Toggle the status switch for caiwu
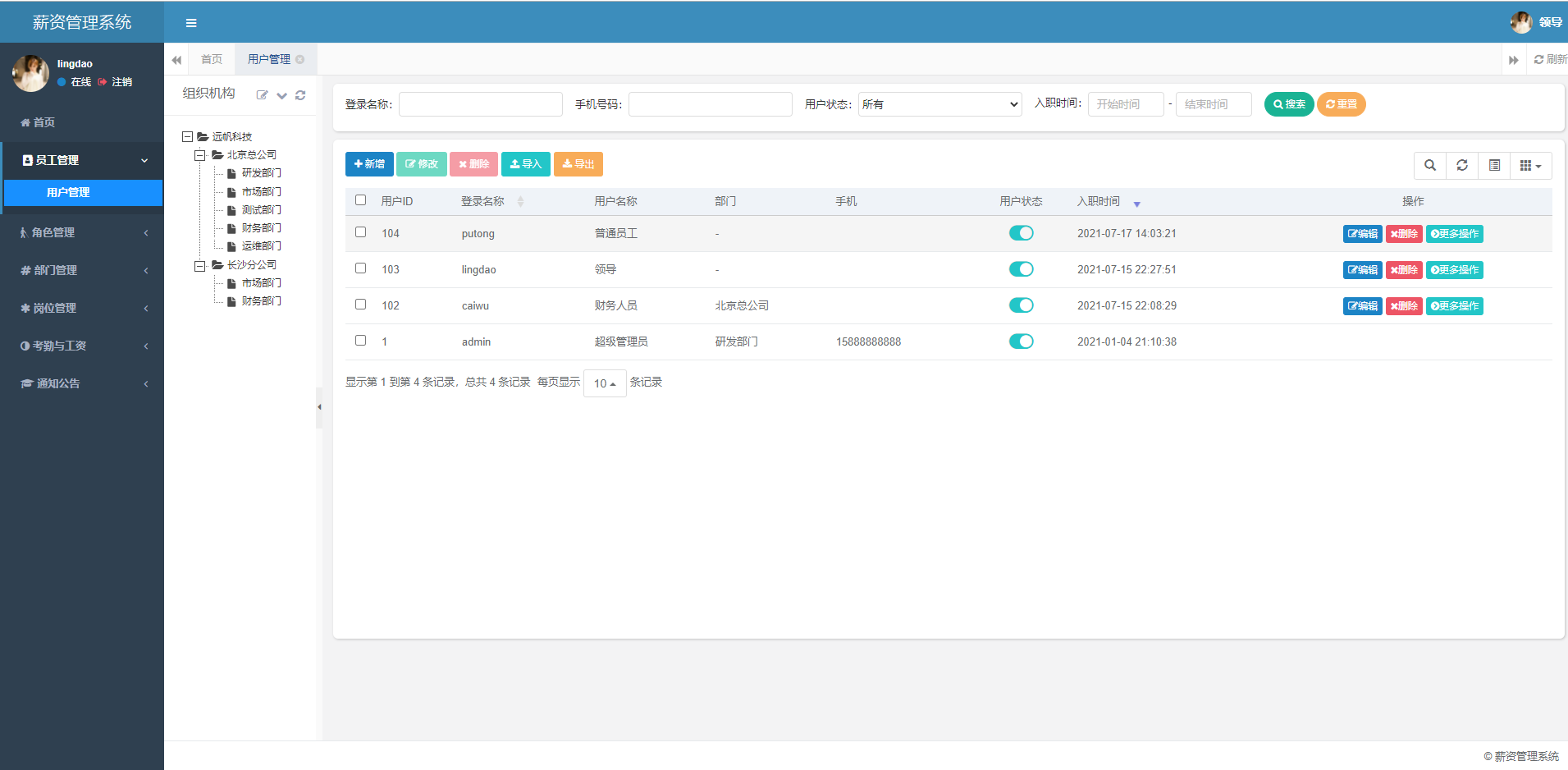The width and height of the screenshot is (1568, 770). pos(1022,305)
